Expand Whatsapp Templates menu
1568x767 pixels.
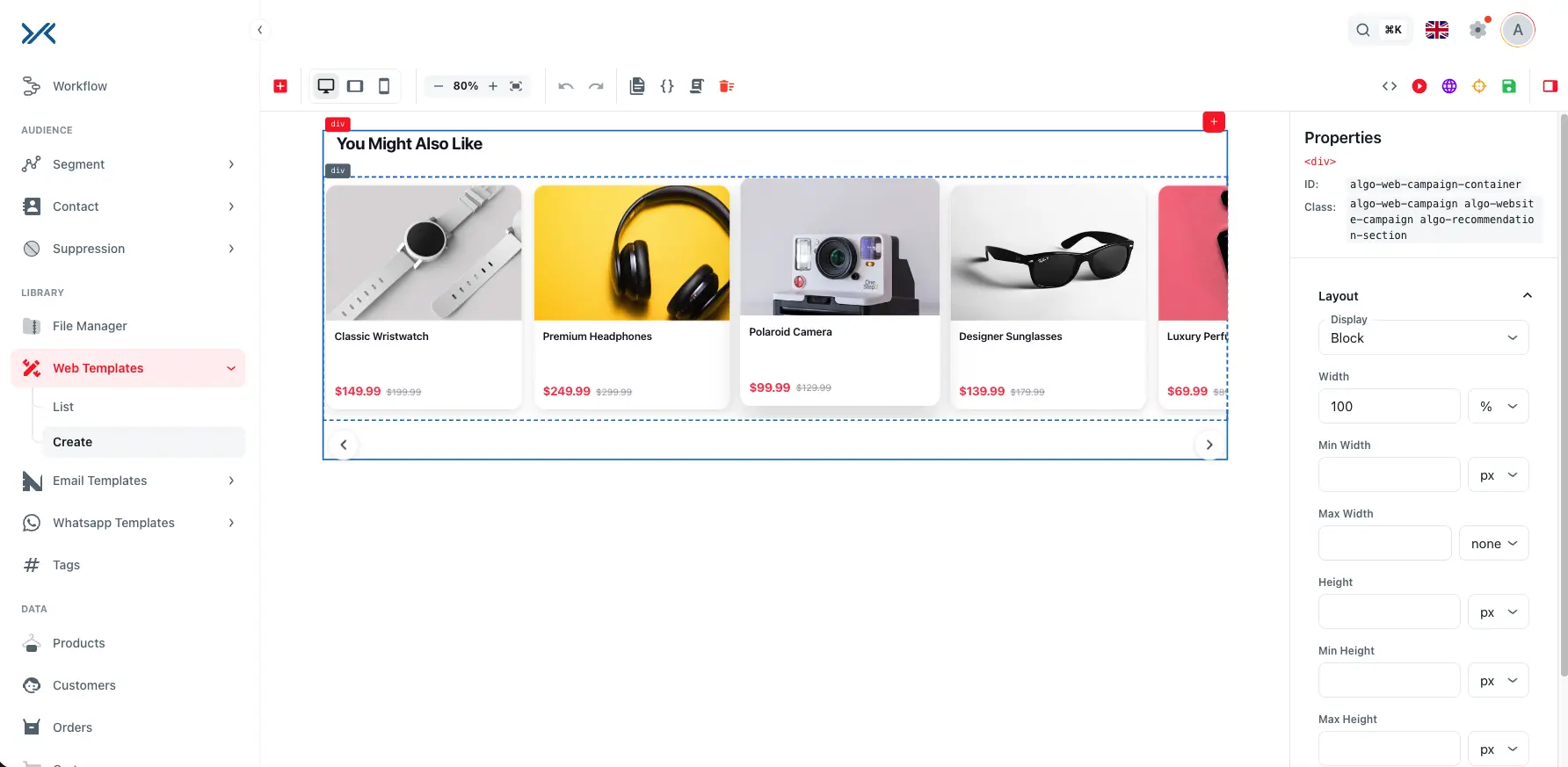[x=129, y=523]
